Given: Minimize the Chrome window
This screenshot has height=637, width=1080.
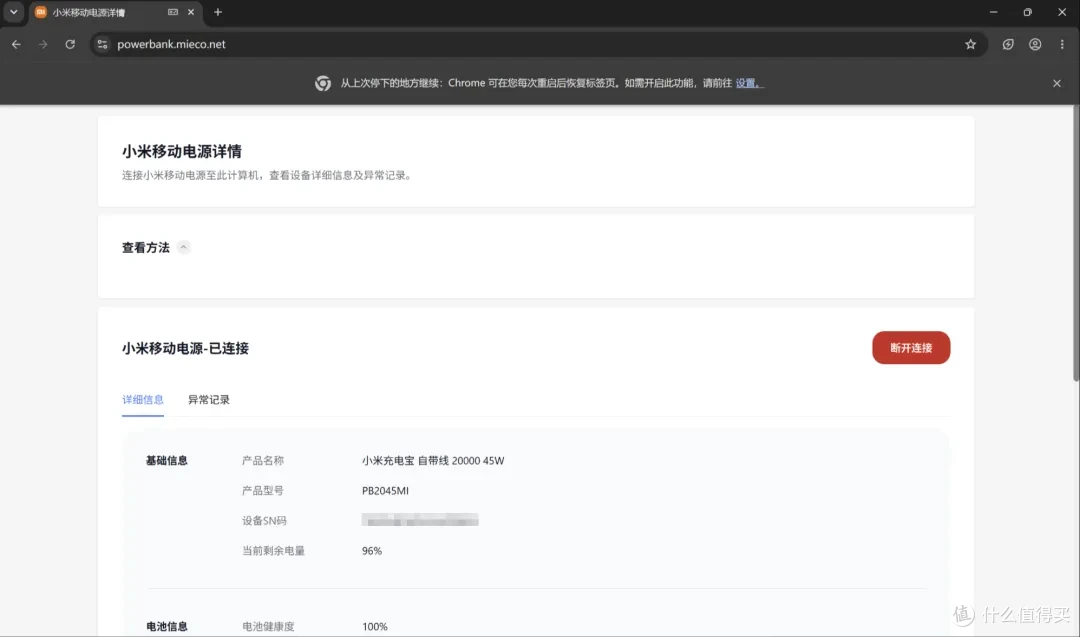Looking at the screenshot, I should tap(993, 12).
